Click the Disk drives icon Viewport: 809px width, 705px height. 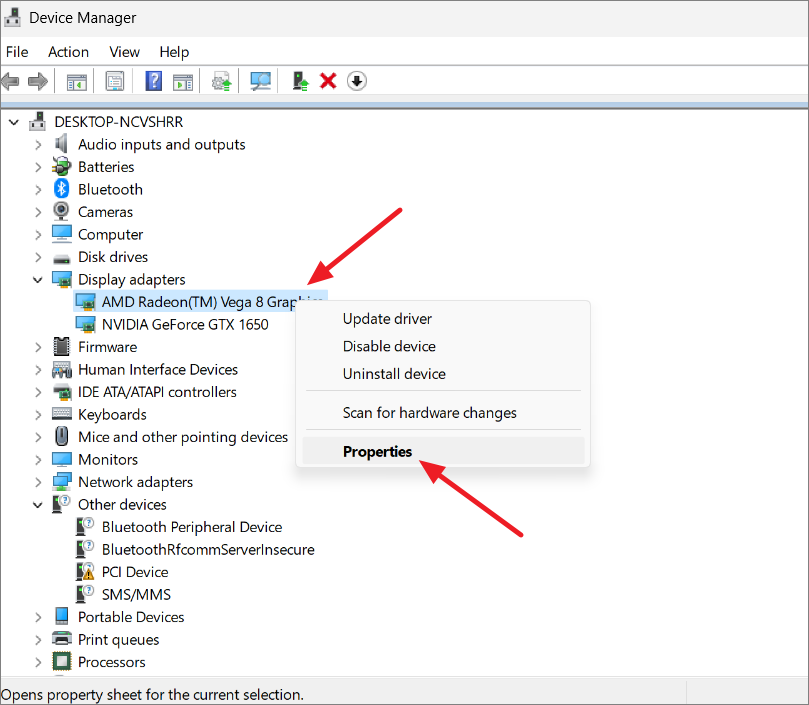61,258
